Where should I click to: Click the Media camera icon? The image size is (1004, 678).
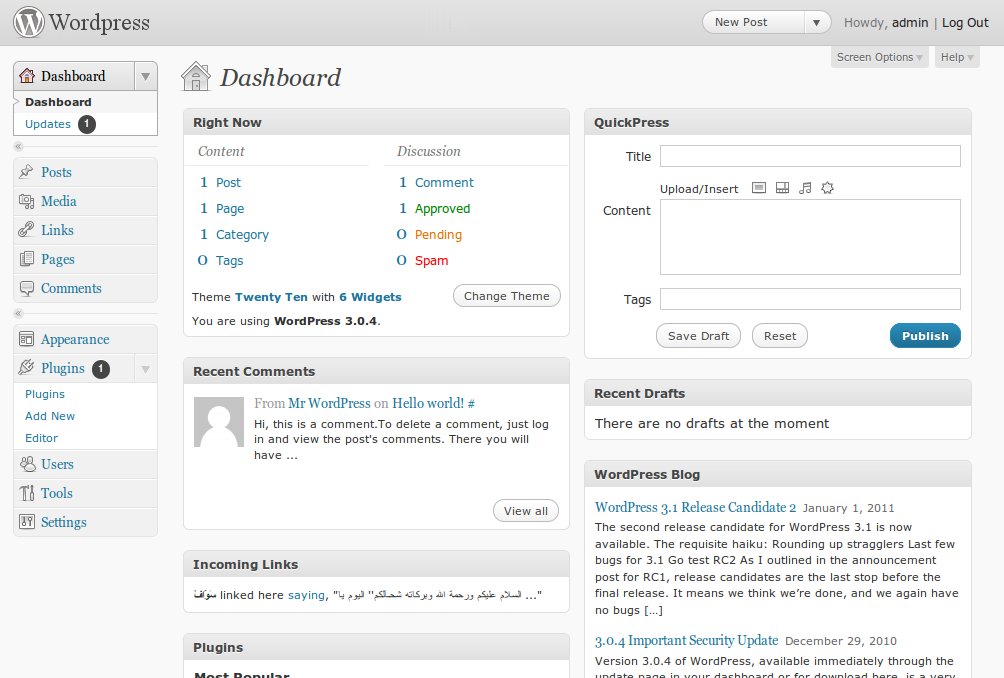click(26, 201)
